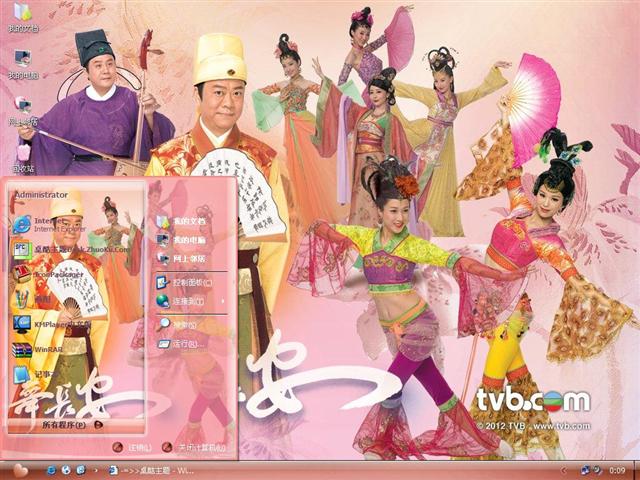Image resolution: width=640 pixels, height=480 pixels.
Task: Click the heart-shaped Start button
Action: (x=20, y=471)
